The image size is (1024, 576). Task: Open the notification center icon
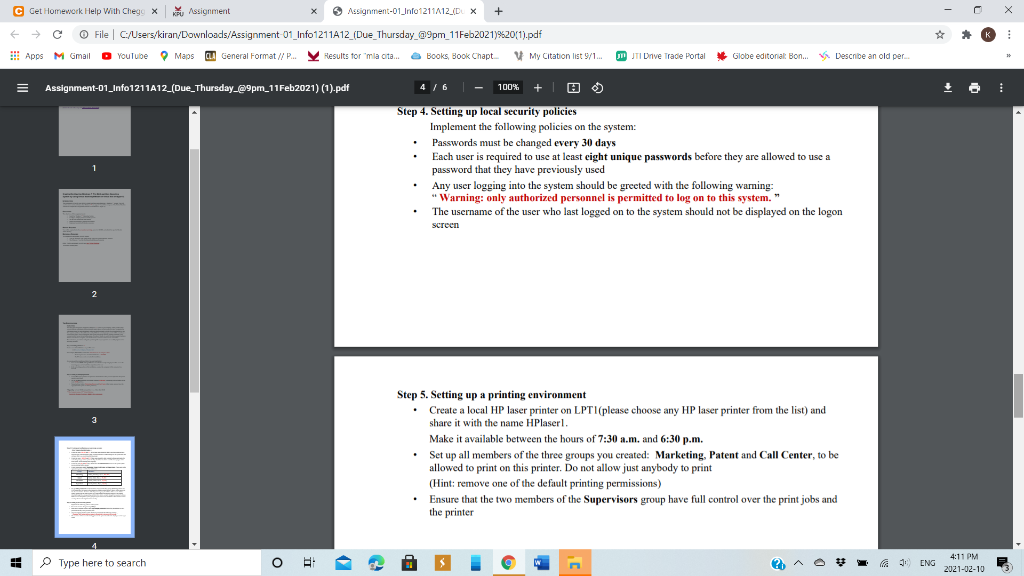click(1004, 563)
